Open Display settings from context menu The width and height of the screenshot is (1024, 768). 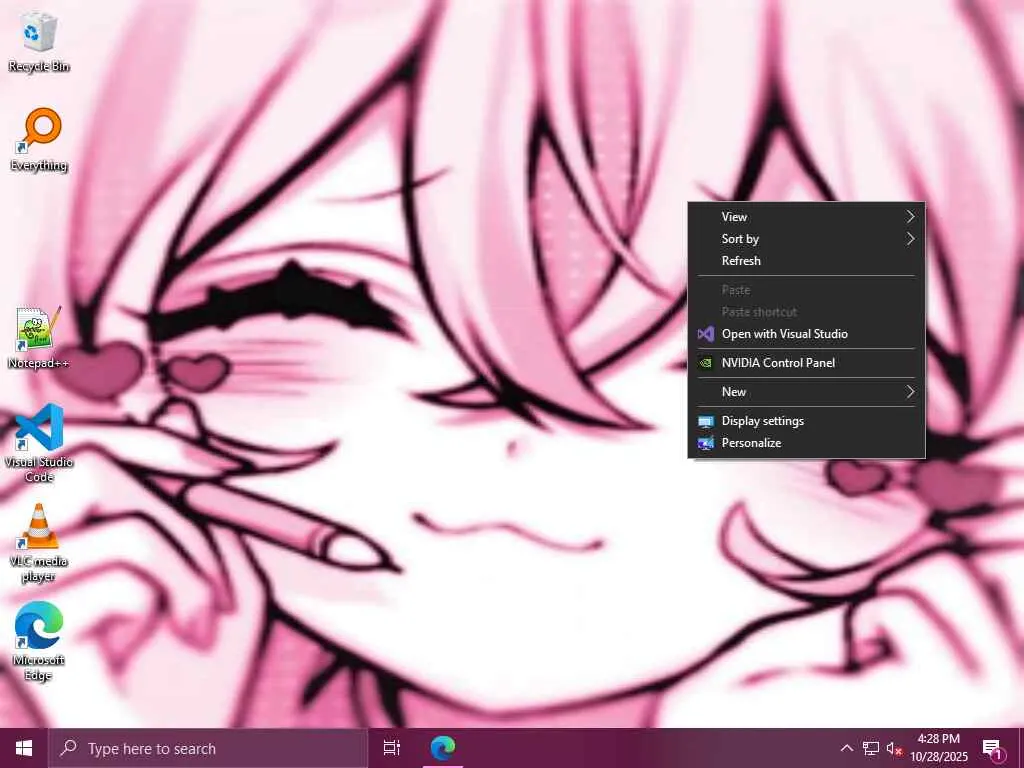[x=807, y=421]
